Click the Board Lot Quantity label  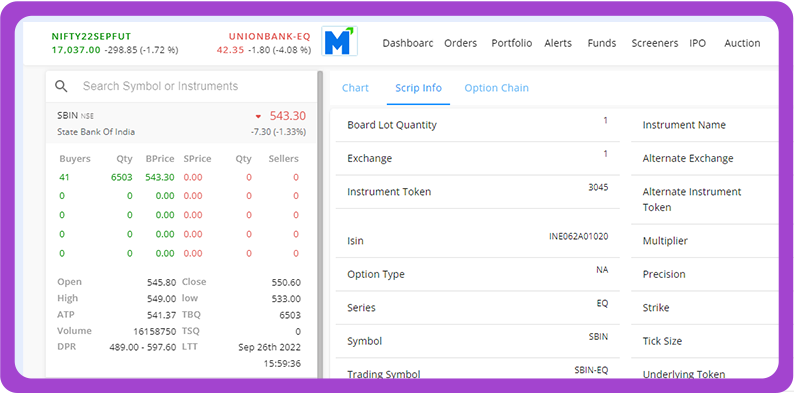tap(392, 125)
